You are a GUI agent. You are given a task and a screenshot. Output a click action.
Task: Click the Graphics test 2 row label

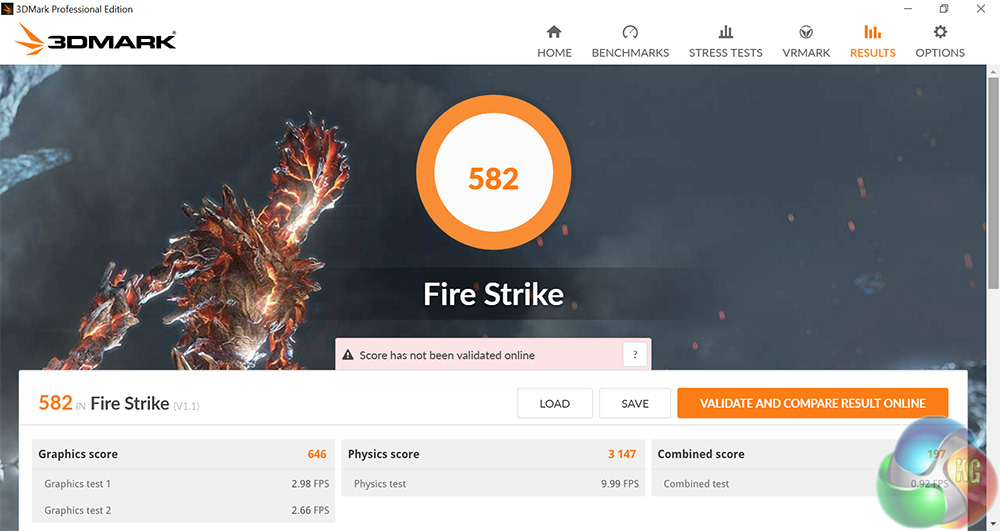coord(77,510)
